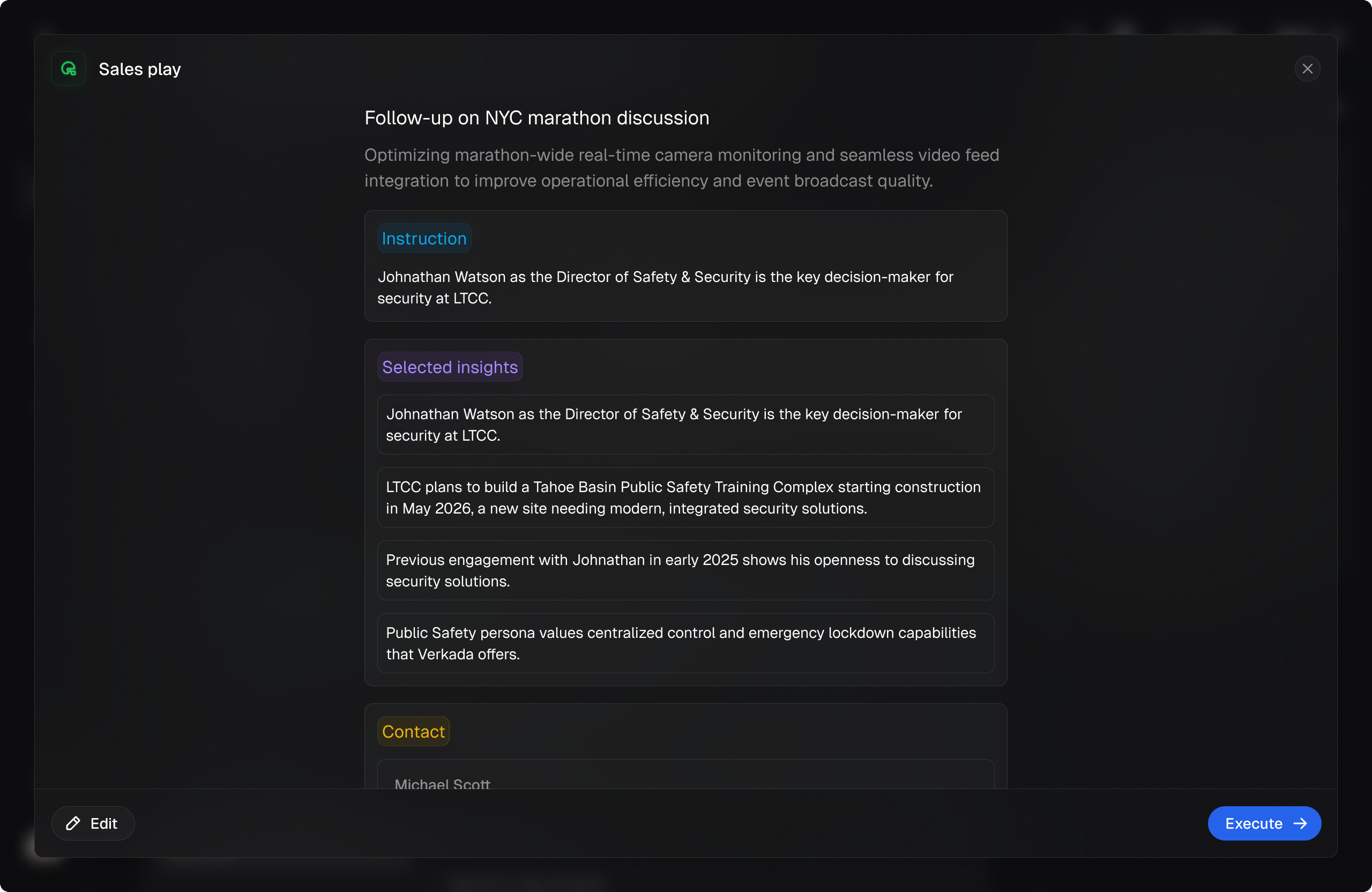Click the blue Instruction tag
This screenshot has width=1372, height=892.
424,238
